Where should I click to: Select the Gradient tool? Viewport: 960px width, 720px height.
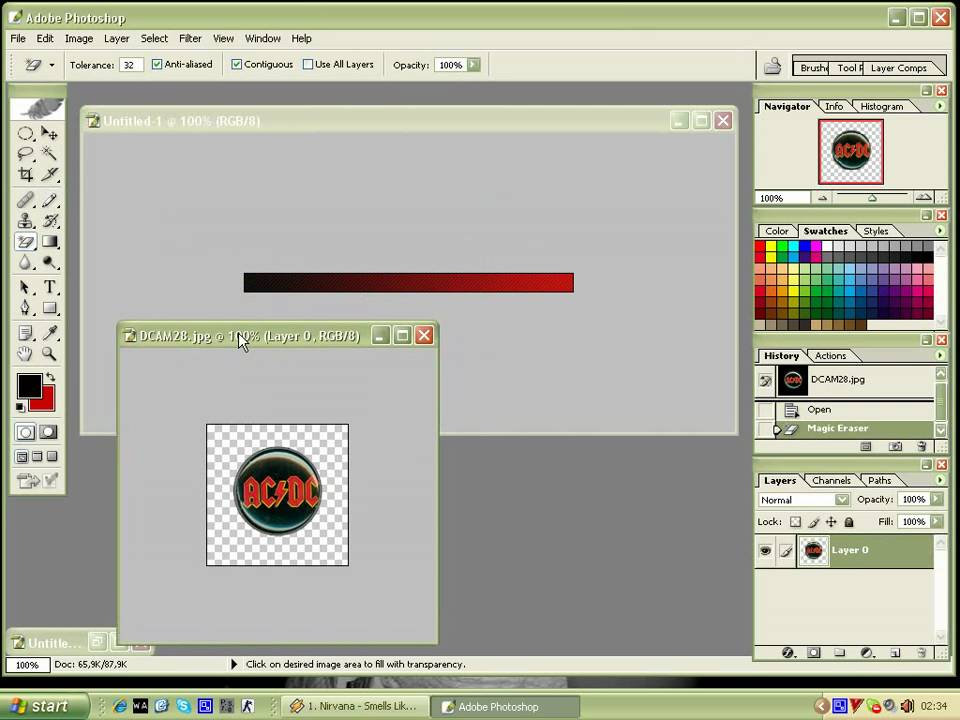coord(50,242)
